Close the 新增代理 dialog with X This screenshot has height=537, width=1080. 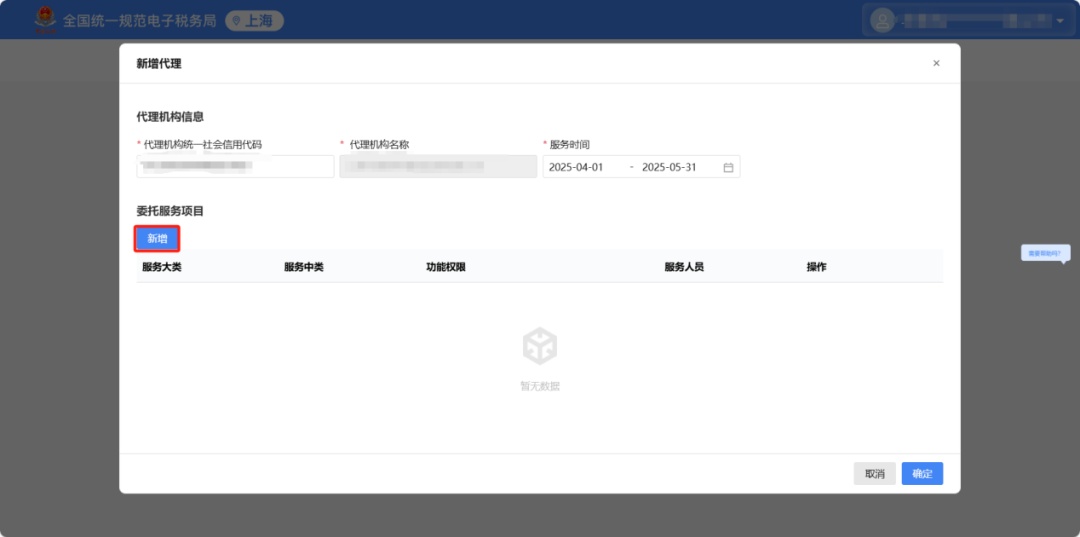tap(936, 63)
